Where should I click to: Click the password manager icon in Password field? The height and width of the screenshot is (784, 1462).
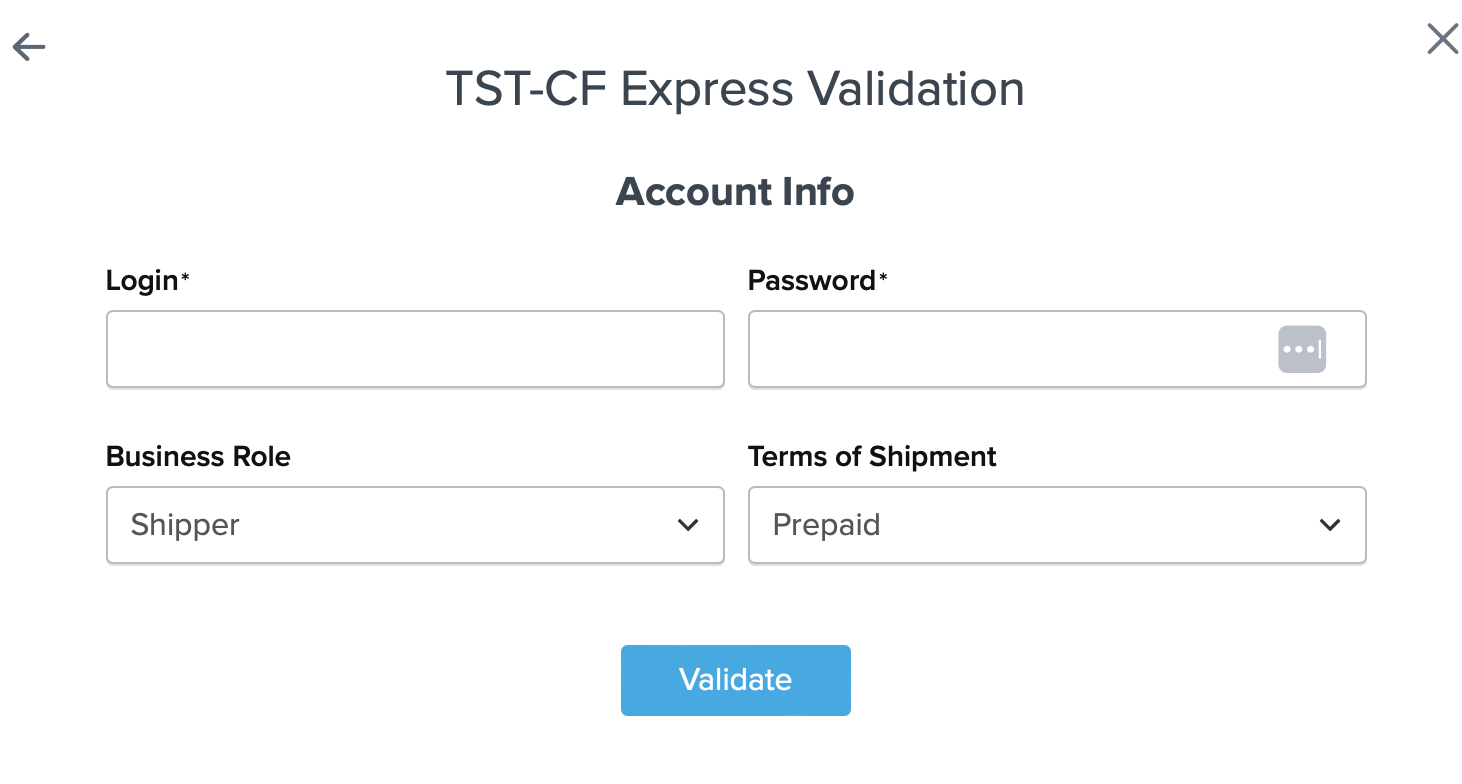click(1301, 349)
